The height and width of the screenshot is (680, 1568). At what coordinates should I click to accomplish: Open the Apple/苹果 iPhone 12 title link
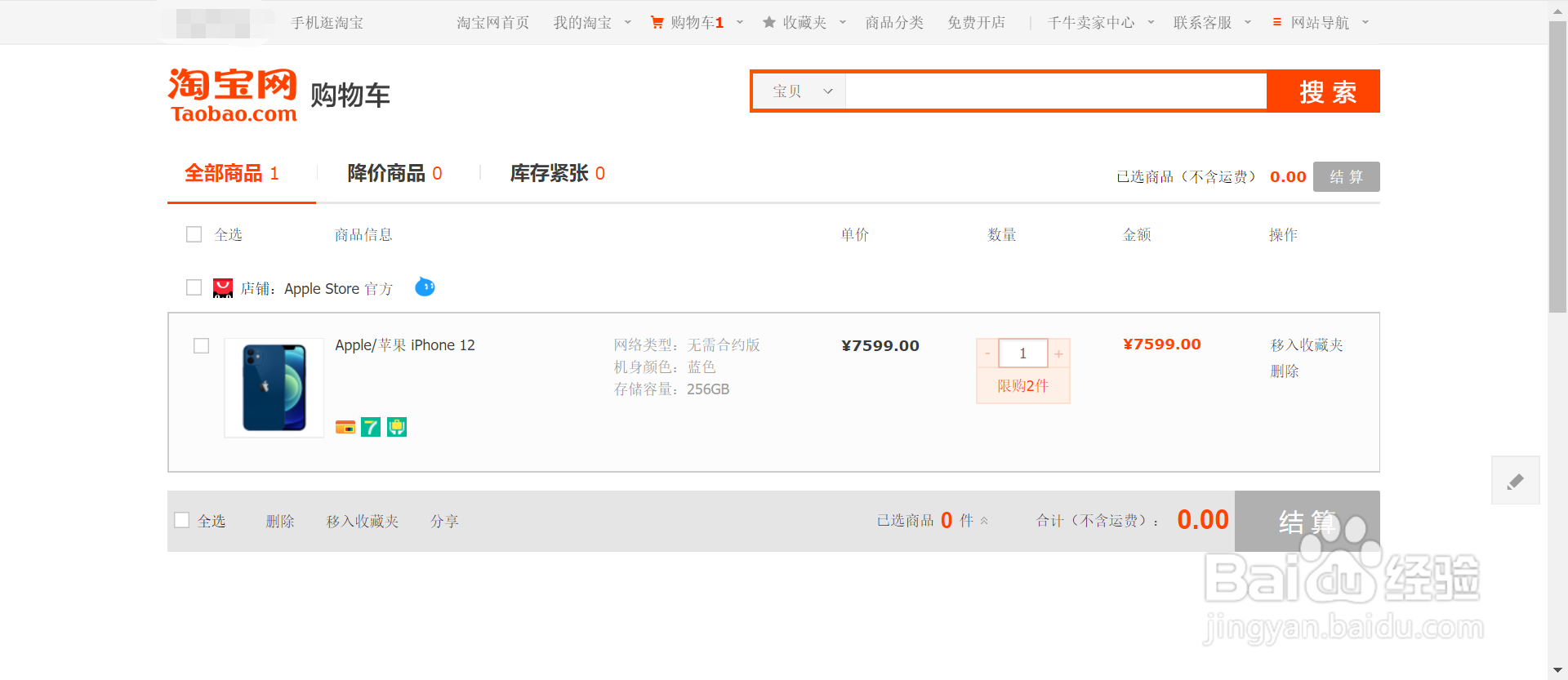pos(405,345)
